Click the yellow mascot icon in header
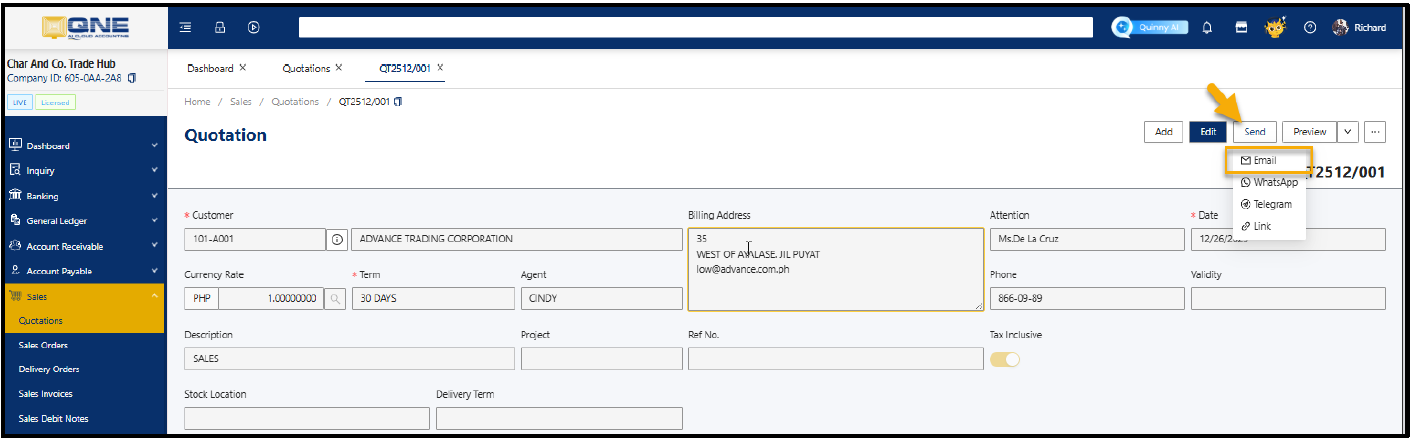 pyautogui.click(x=1274, y=26)
